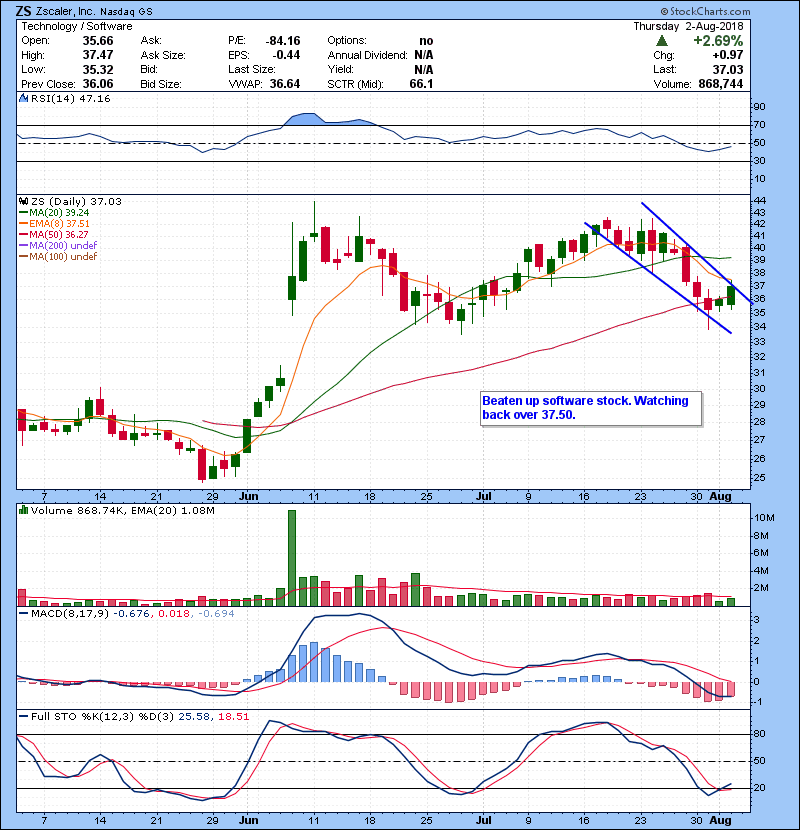Click the ZS (Daily) candlestick icon
Viewport: 800px width, 830px height.
[x=23, y=202]
